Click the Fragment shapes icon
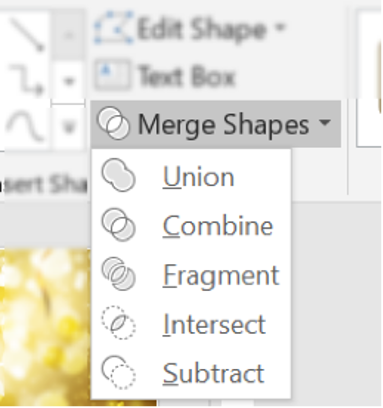Image resolution: width=383 pixels, height=408 pixels. coord(118,274)
